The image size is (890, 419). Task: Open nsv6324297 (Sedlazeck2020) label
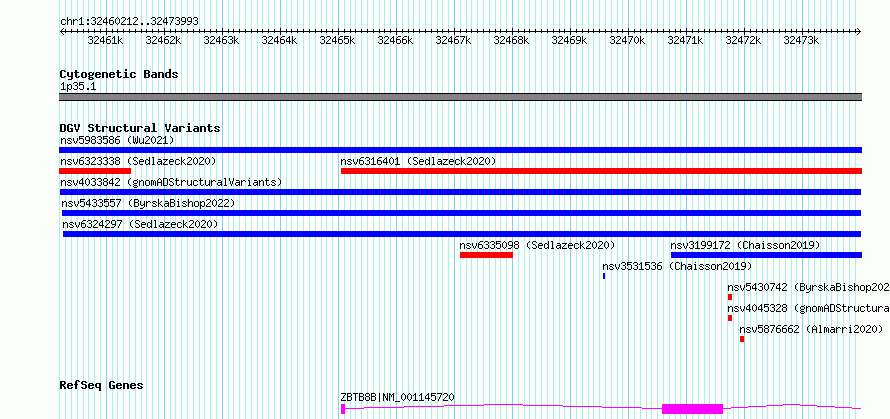tap(140, 224)
